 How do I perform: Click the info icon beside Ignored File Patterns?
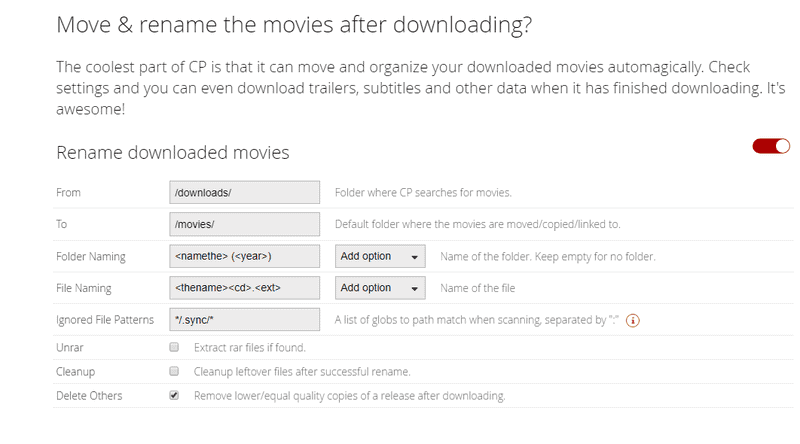pos(632,321)
